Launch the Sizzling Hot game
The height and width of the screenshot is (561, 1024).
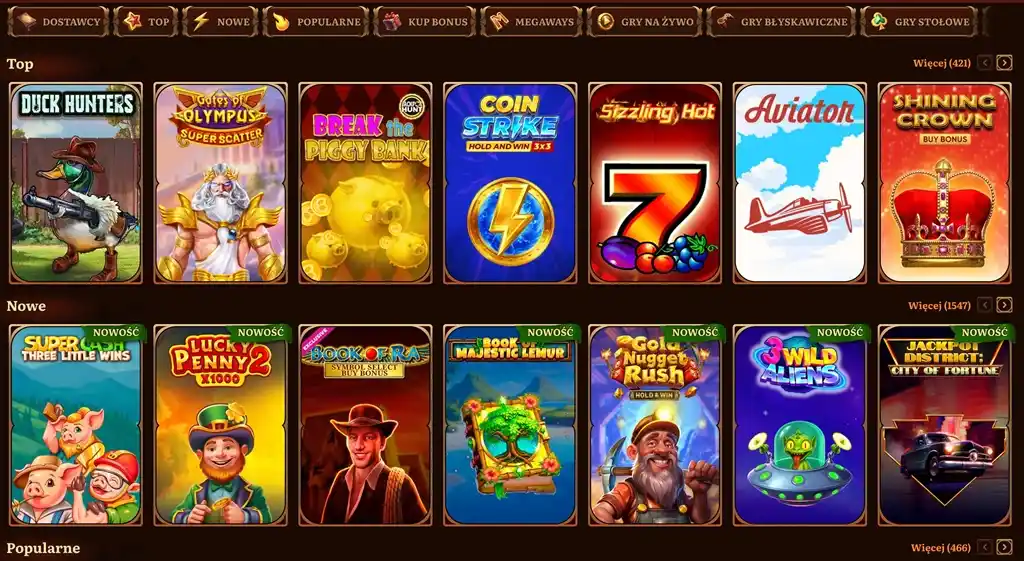(655, 183)
